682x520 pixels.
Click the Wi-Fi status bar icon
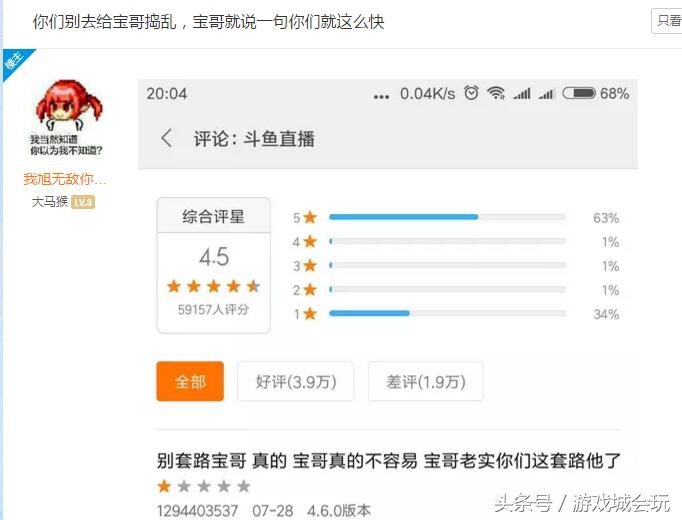(x=496, y=93)
